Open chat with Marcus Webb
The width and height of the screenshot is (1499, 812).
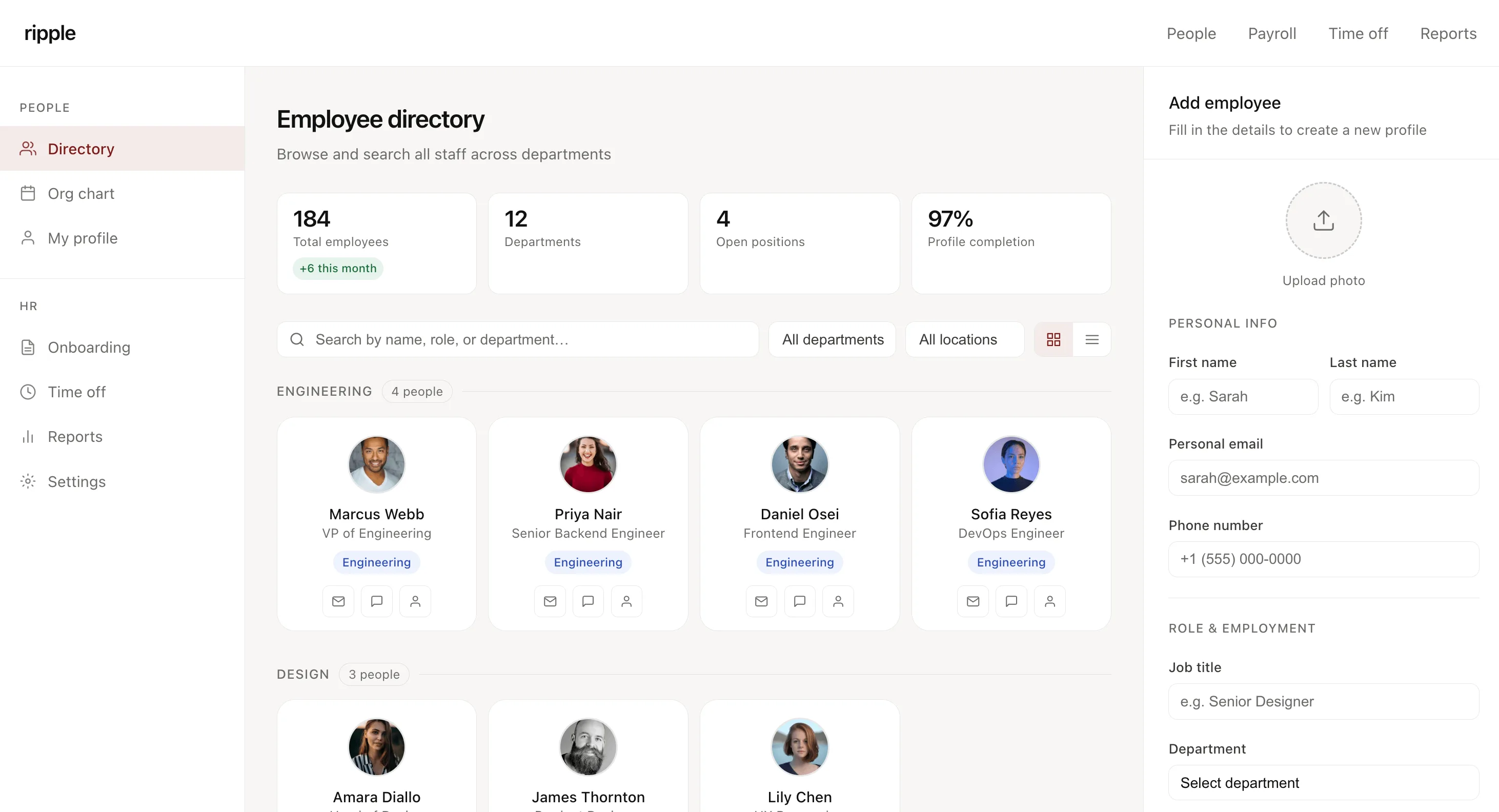pos(376,601)
